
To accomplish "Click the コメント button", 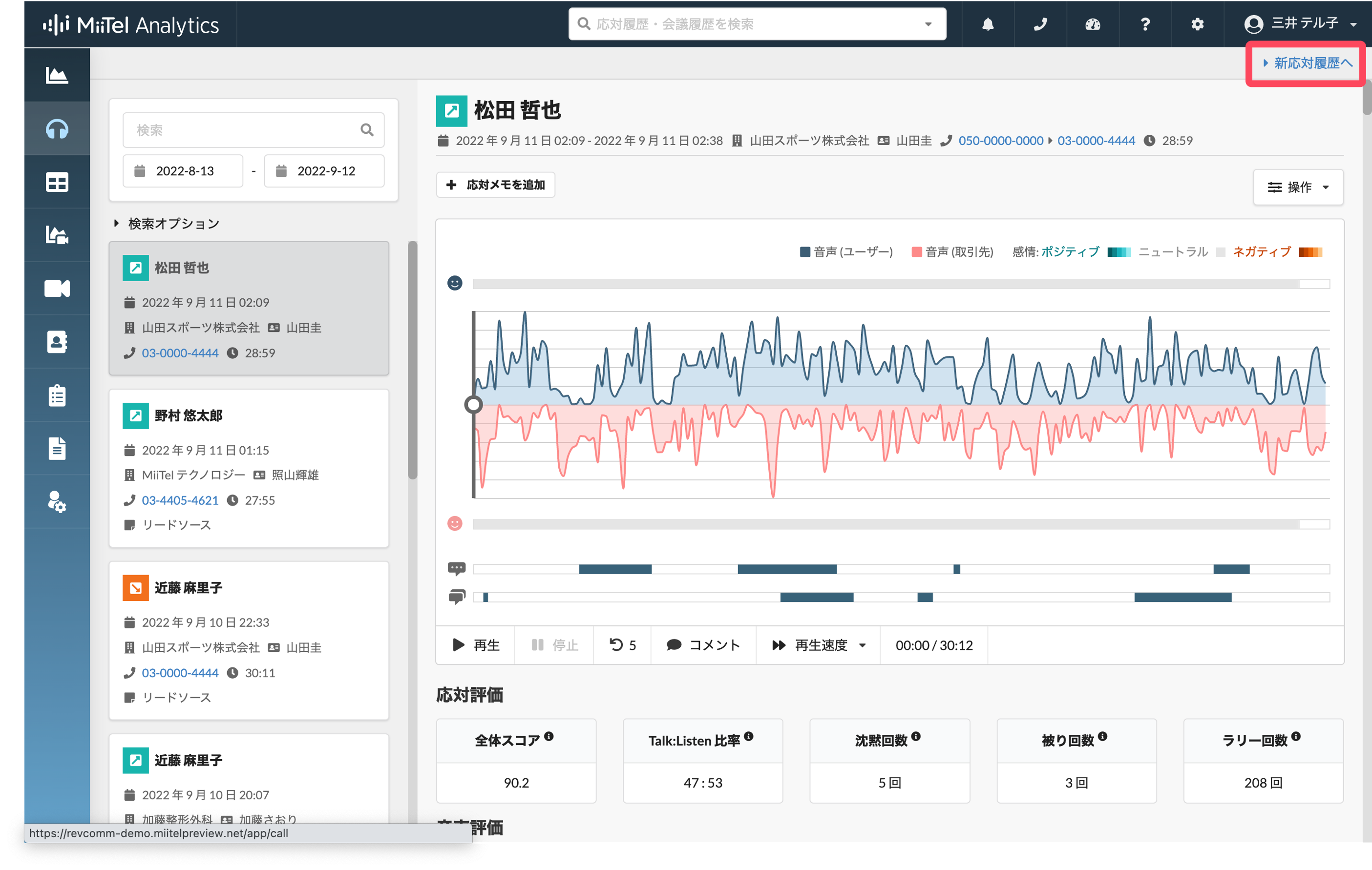I will [703, 645].
